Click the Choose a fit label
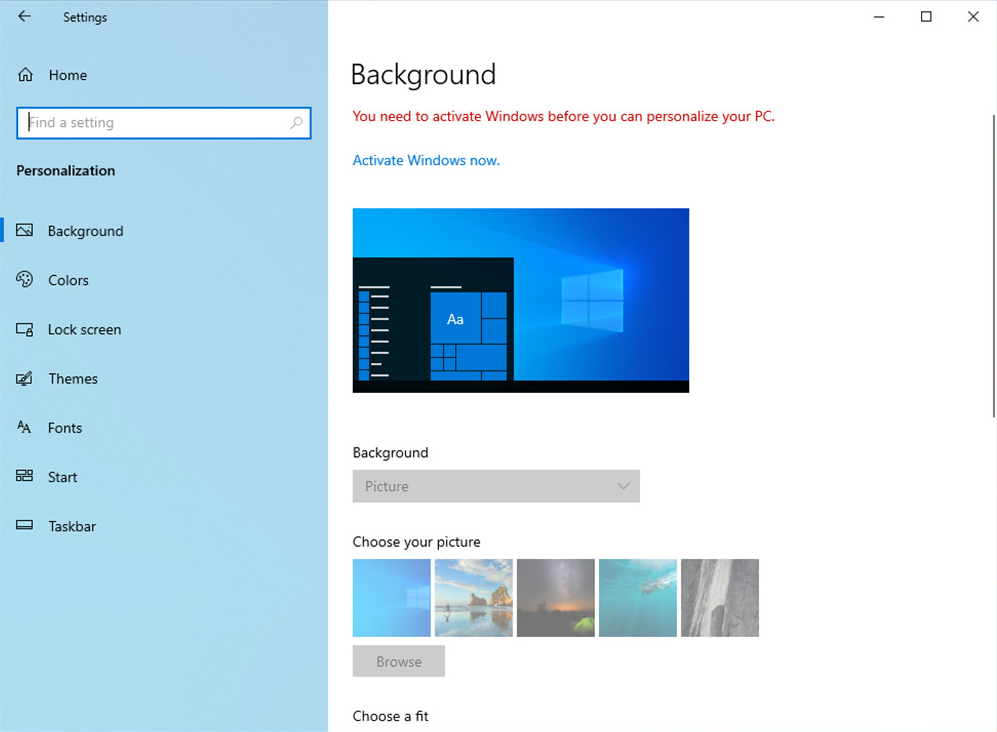This screenshot has height=732, width=997. point(390,716)
